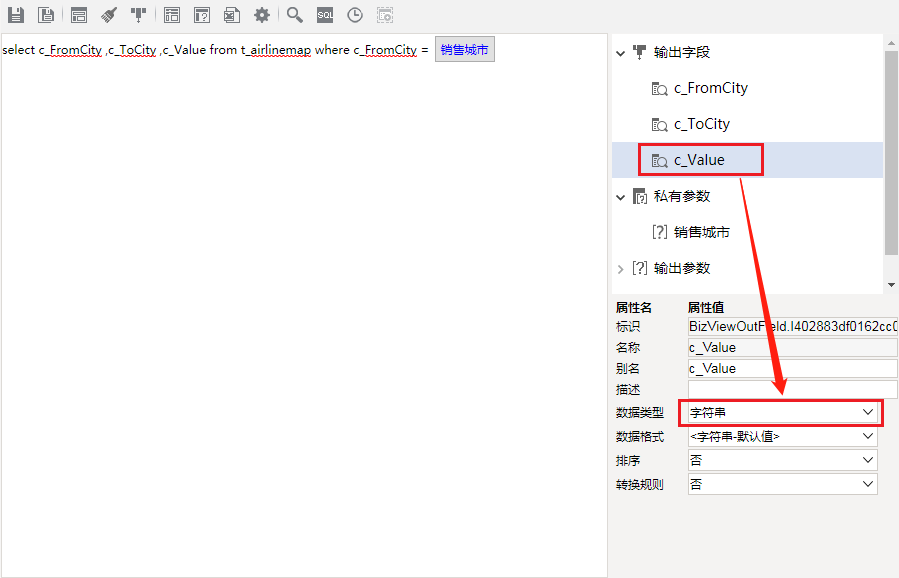Click the 私有参数 label
Screen dimensions: 899x578
click(682, 196)
